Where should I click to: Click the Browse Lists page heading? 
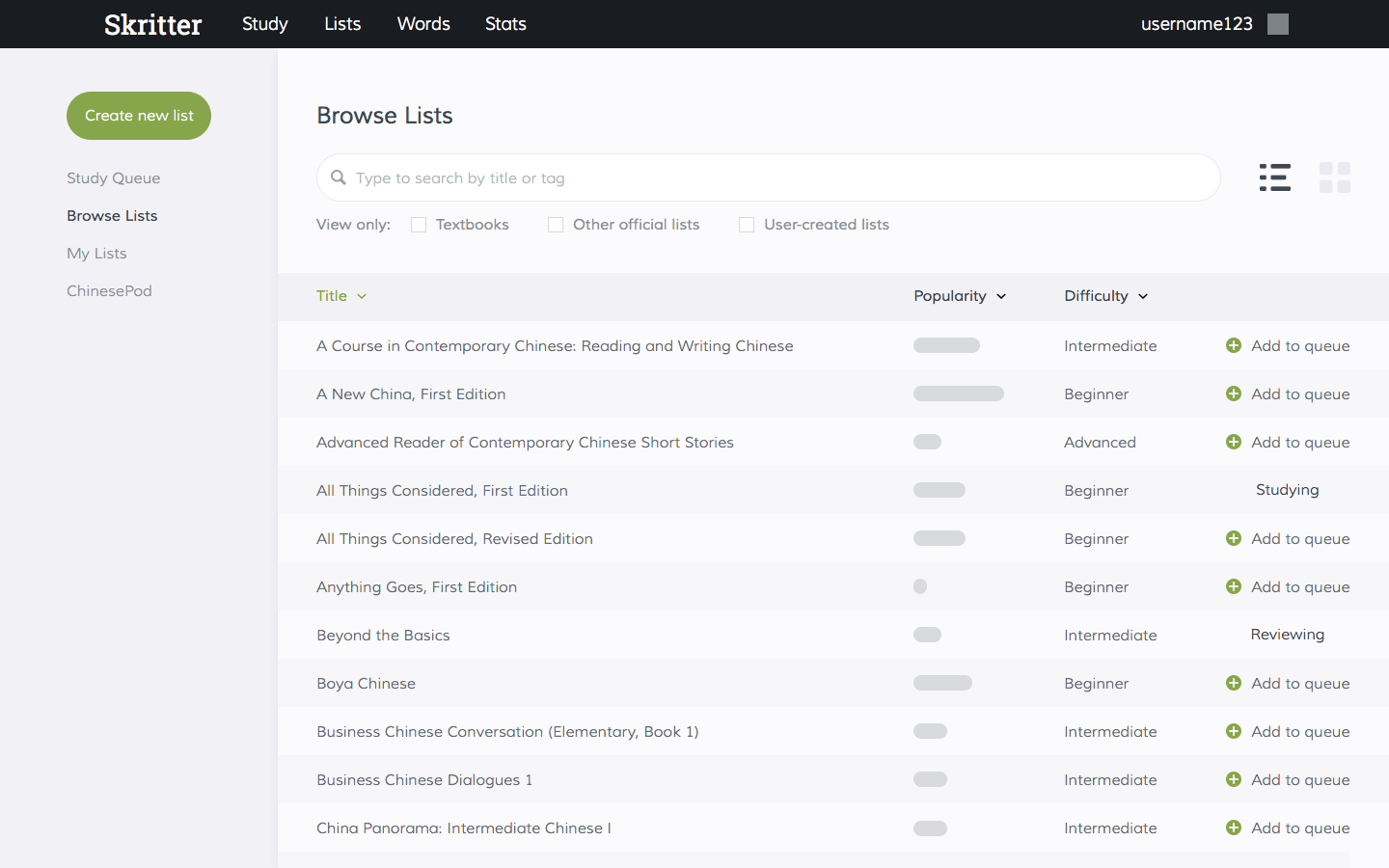coord(385,116)
